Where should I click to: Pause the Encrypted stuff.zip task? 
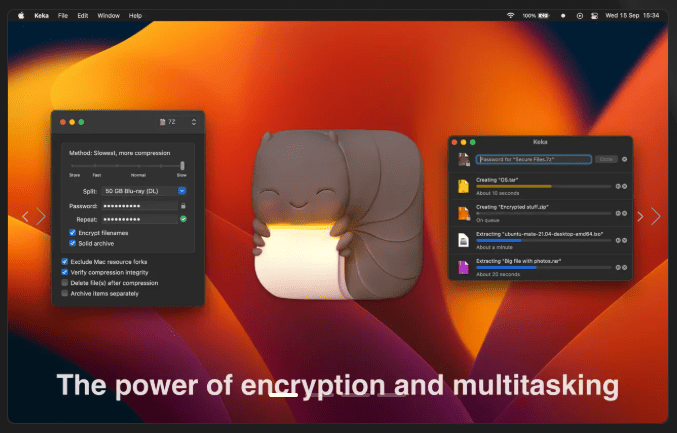click(618, 213)
